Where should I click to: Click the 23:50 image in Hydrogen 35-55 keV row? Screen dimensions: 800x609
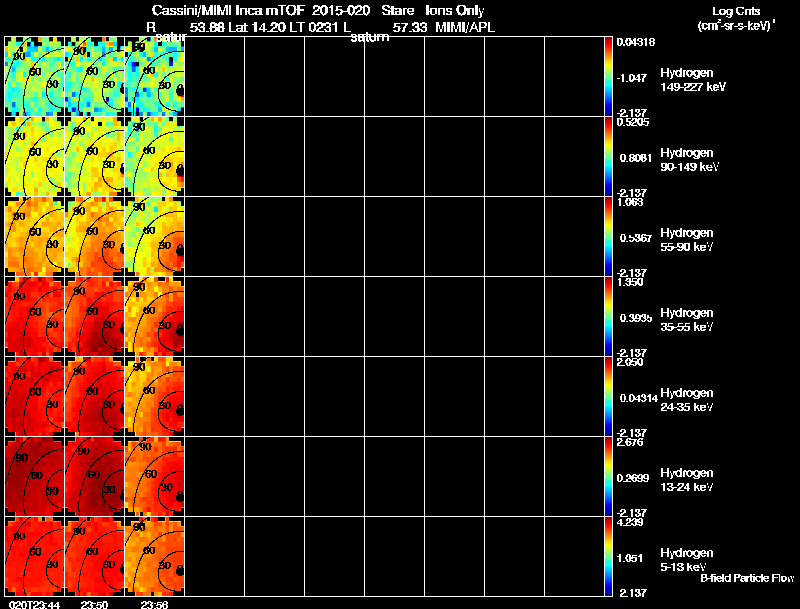click(94, 316)
